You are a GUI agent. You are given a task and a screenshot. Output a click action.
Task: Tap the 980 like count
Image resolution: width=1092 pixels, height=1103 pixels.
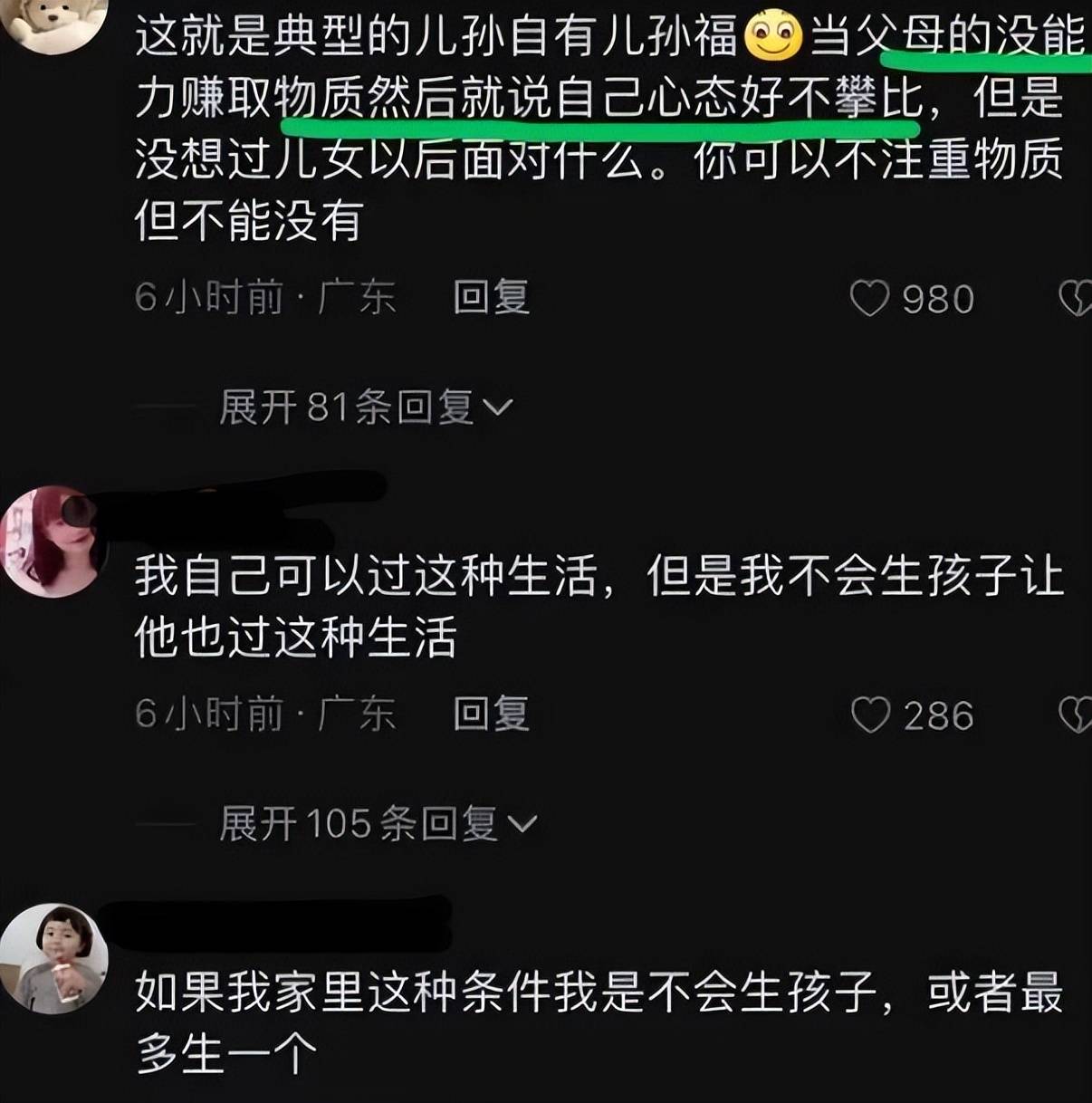pyautogui.click(x=938, y=300)
